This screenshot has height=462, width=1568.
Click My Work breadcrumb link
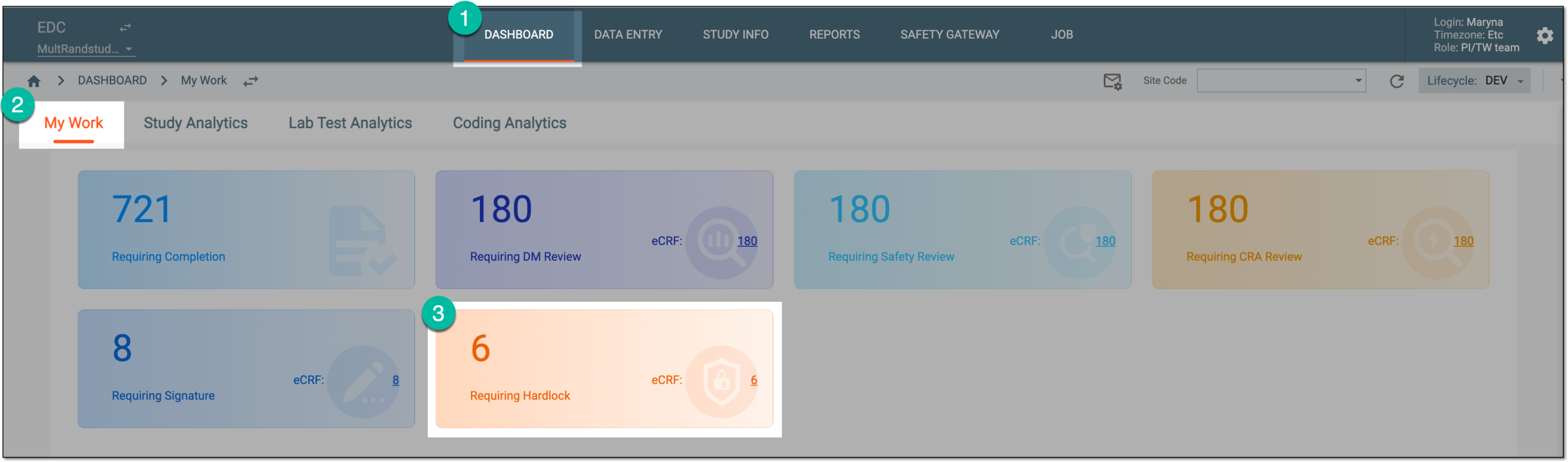point(204,80)
